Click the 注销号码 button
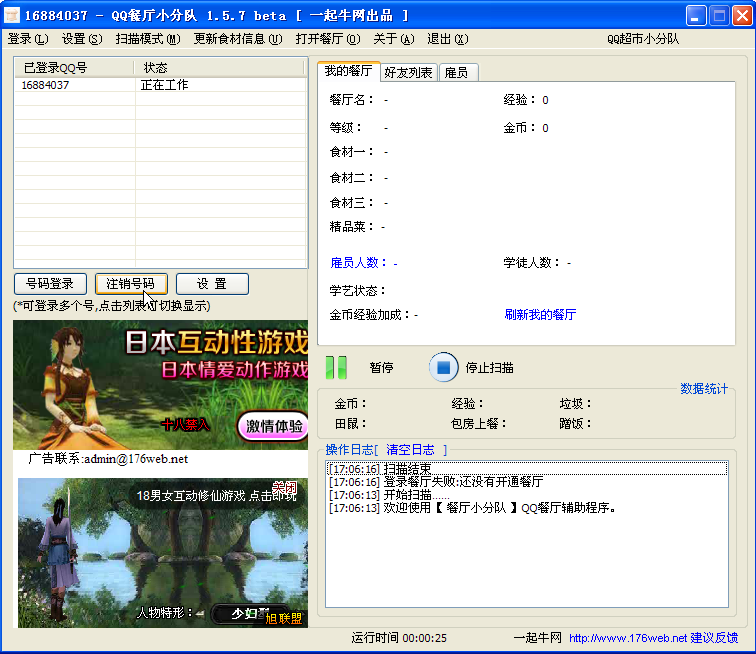 tap(131, 284)
